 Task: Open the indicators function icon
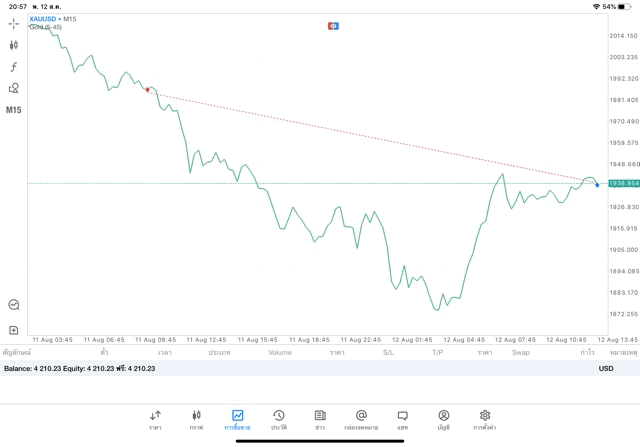14,67
